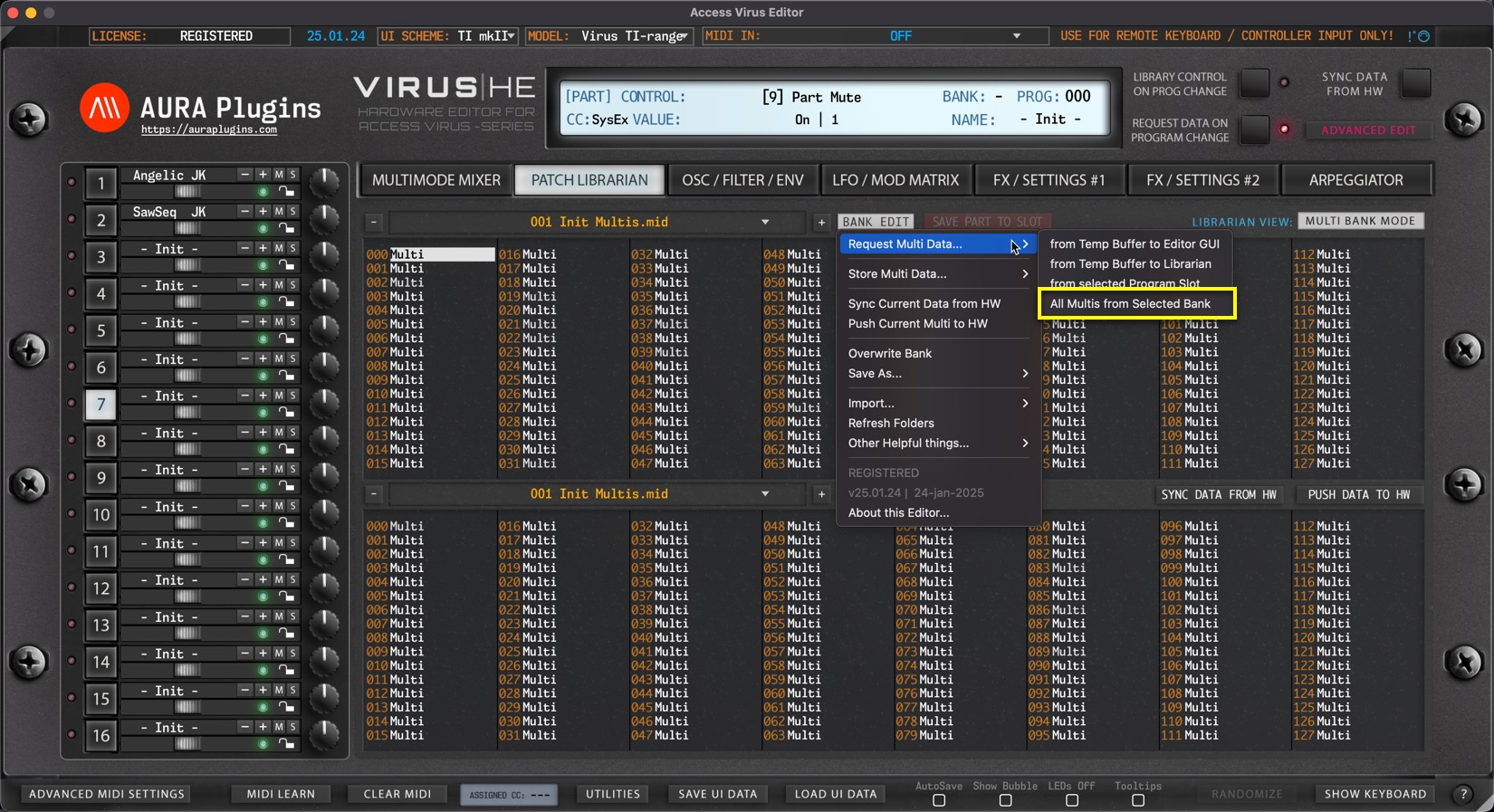
Task: Click the lock icon on part 3
Action: 286,265
